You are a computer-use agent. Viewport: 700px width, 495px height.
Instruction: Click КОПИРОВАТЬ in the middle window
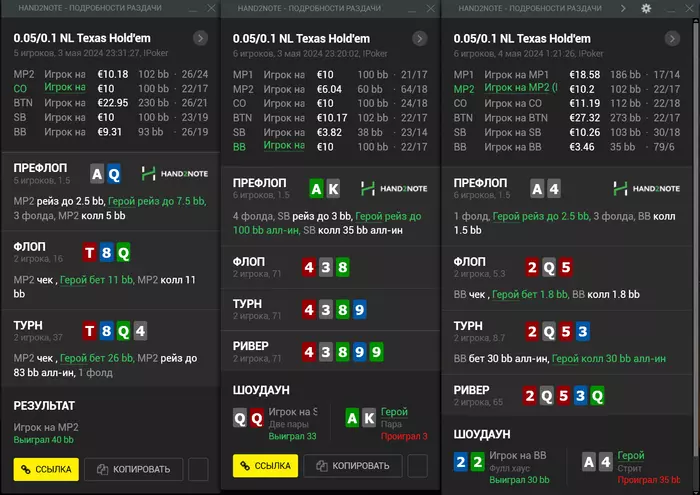[x=353, y=466]
